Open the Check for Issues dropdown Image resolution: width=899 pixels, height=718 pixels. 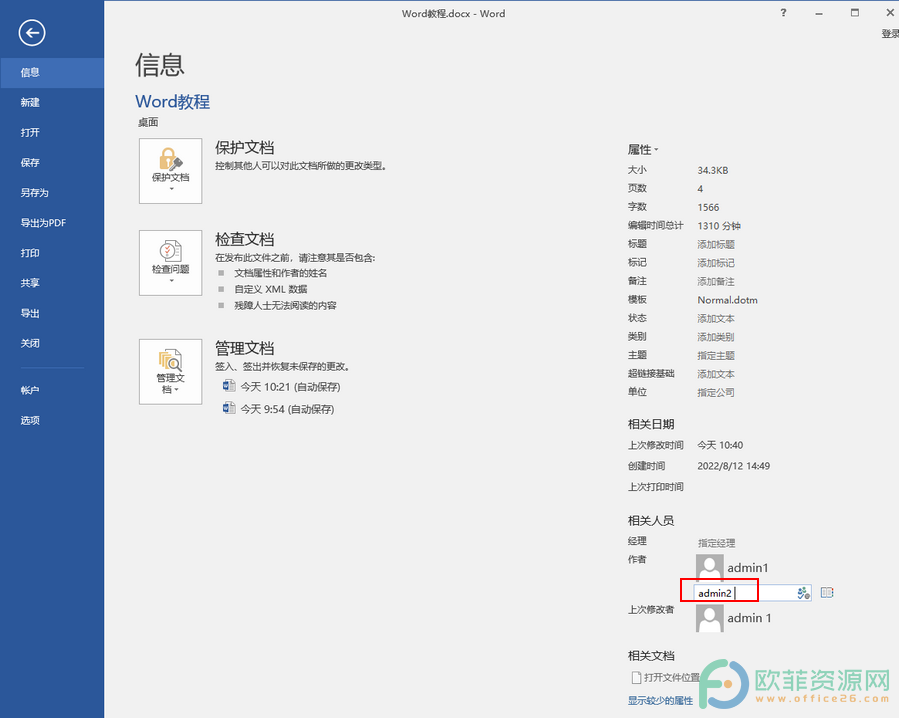pos(170,263)
